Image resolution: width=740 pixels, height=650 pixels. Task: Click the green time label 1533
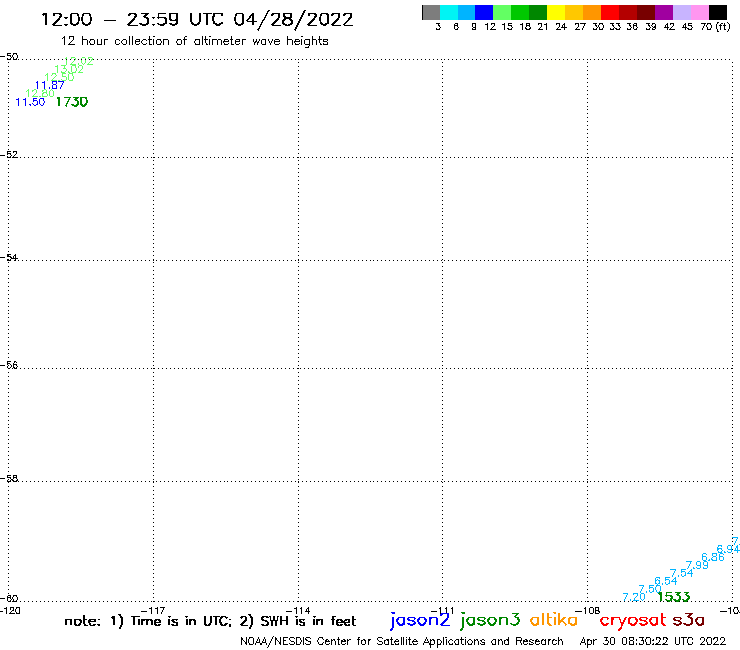coord(674,597)
